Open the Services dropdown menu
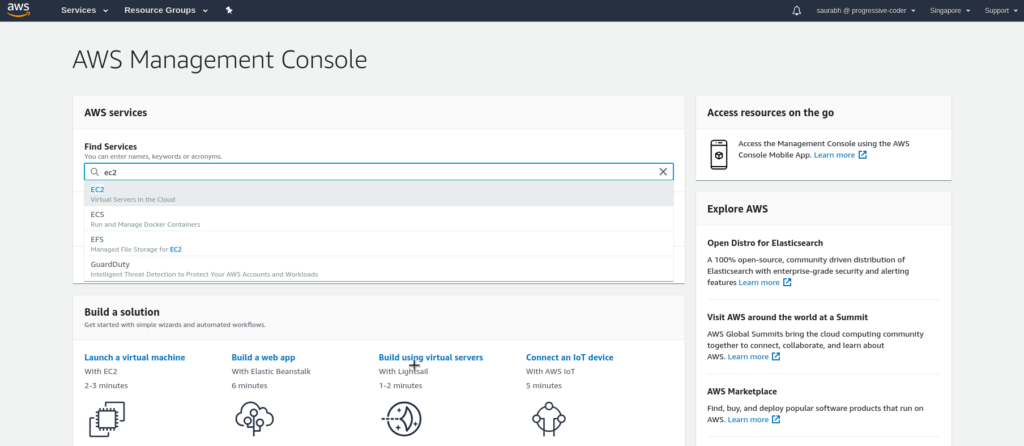 pyautogui.click(x=84, y=10)
